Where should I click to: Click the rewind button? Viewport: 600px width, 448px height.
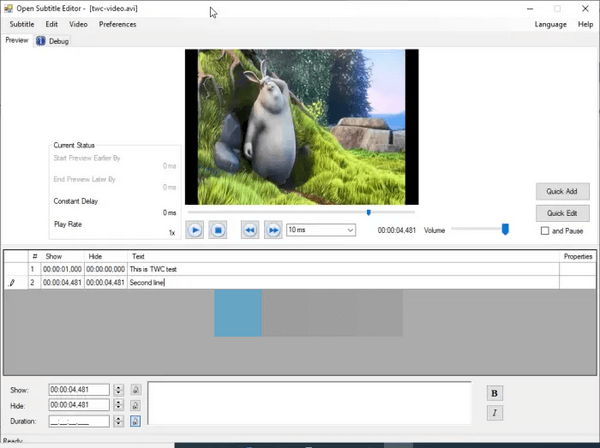click(250, 230)
